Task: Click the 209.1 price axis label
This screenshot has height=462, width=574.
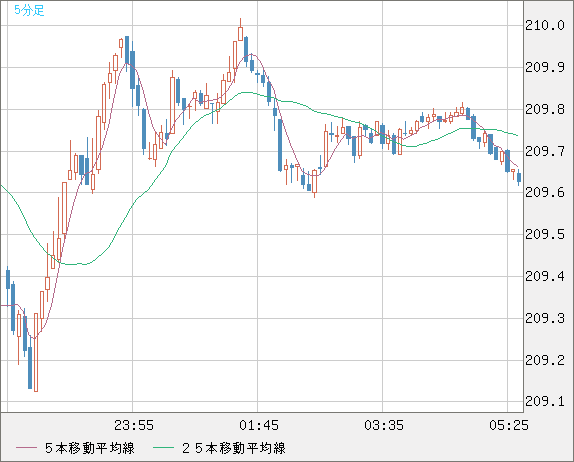Action: 545,402
